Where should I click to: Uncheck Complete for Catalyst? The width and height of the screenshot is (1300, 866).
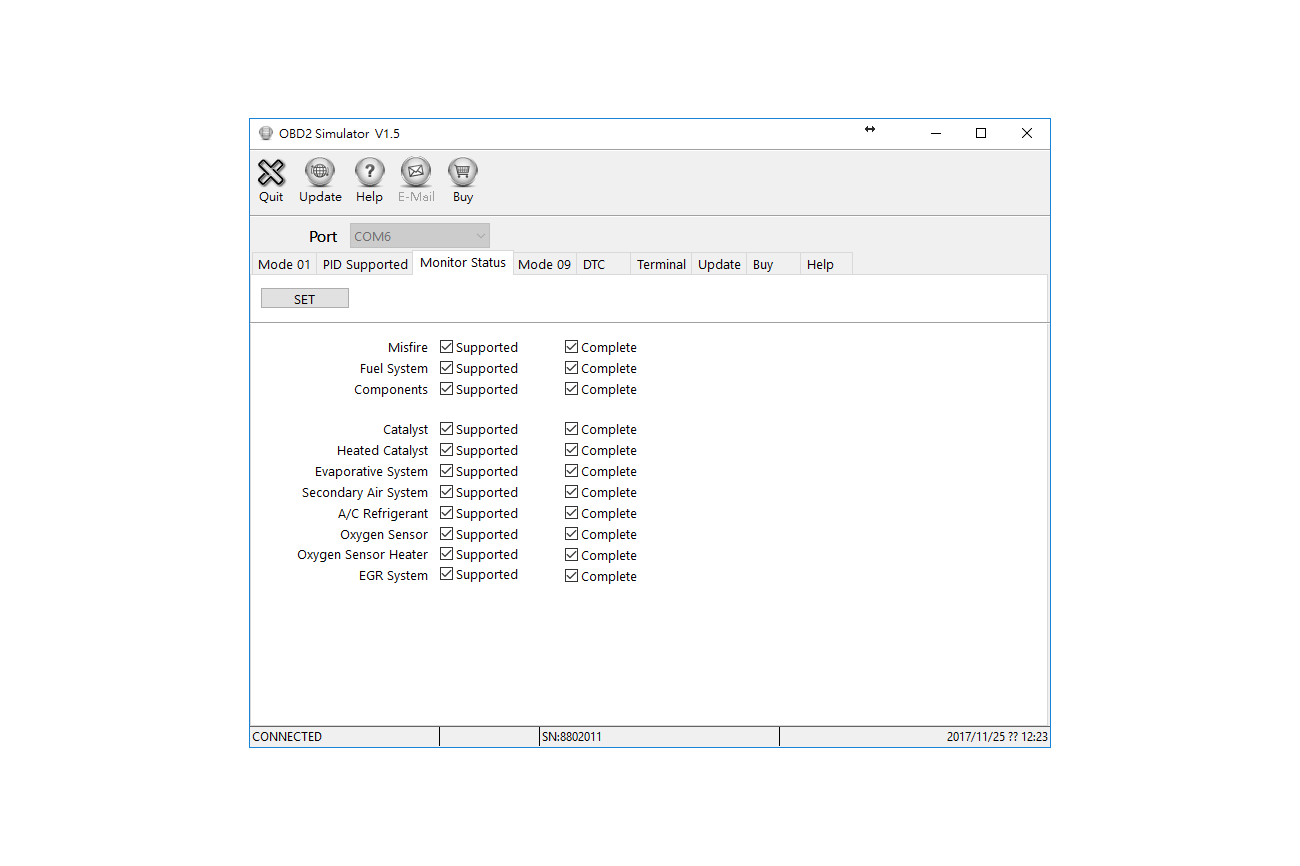pos(571,428)
